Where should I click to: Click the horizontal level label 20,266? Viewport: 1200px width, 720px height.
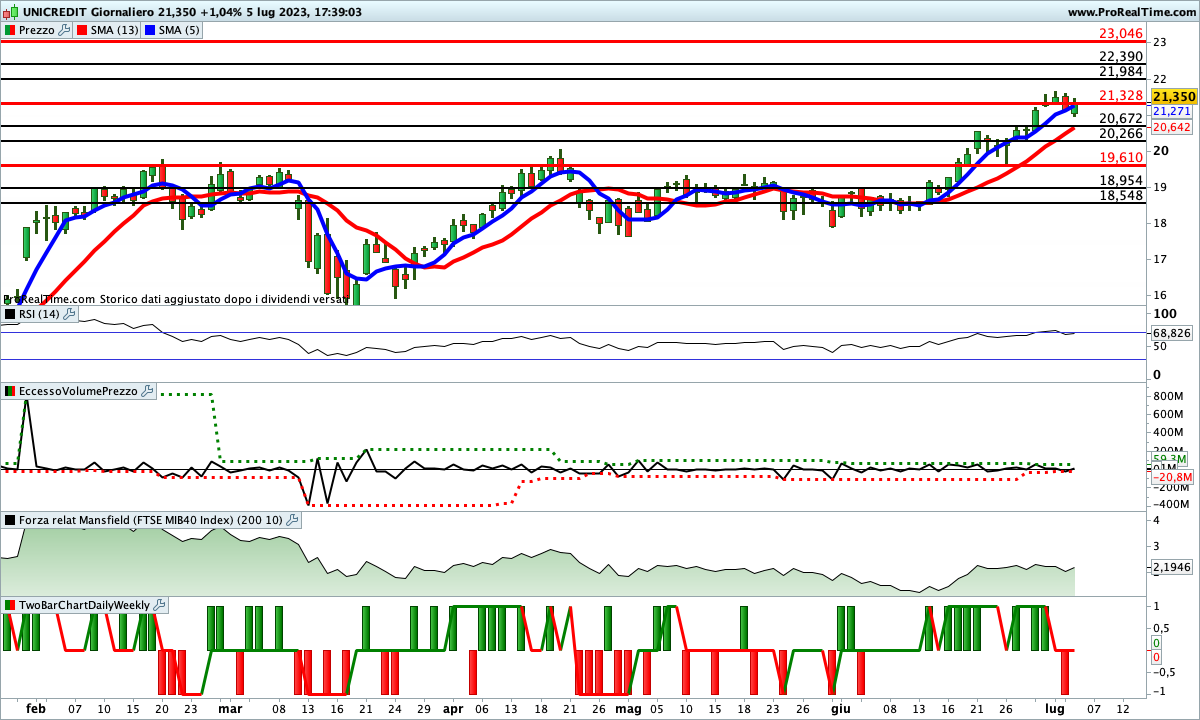pyautogui.click(x=1121, y=133)
